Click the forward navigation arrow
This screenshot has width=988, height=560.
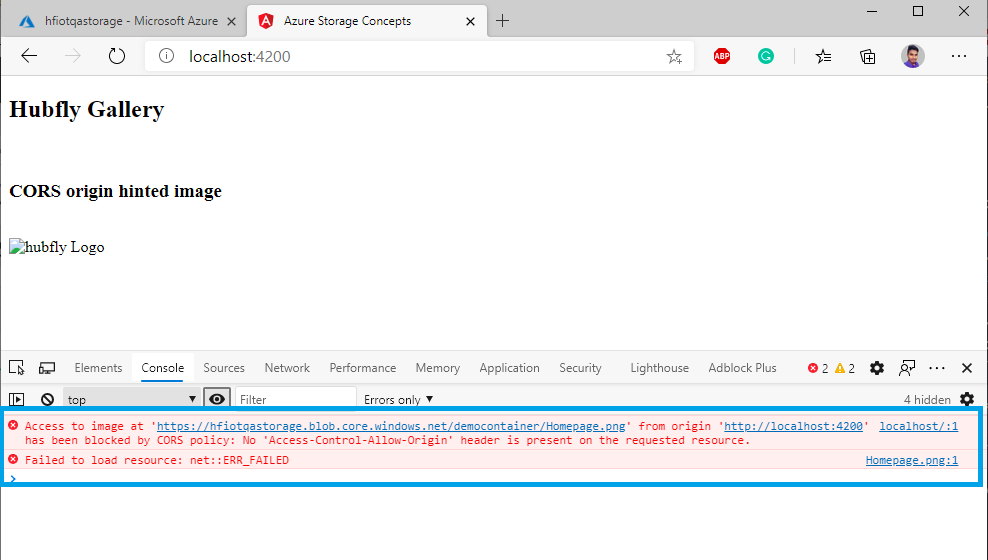click(x=72, y=56)
